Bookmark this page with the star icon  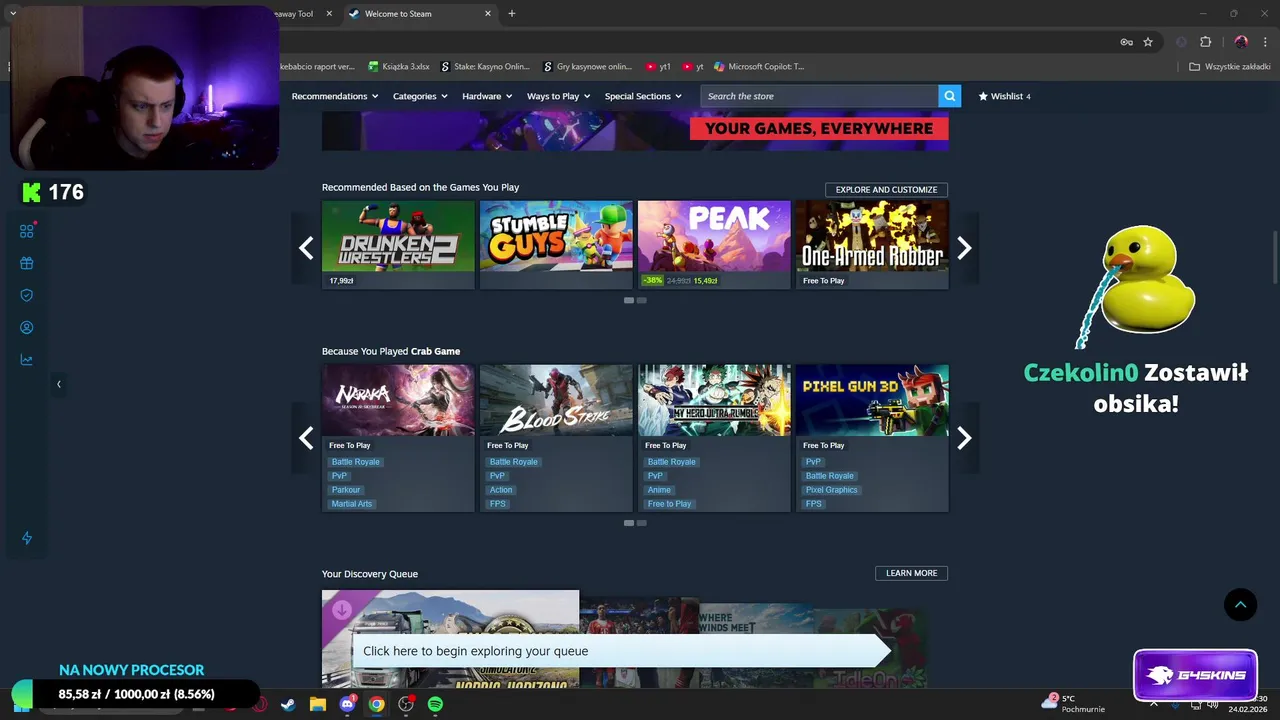tap(1148, 42)
